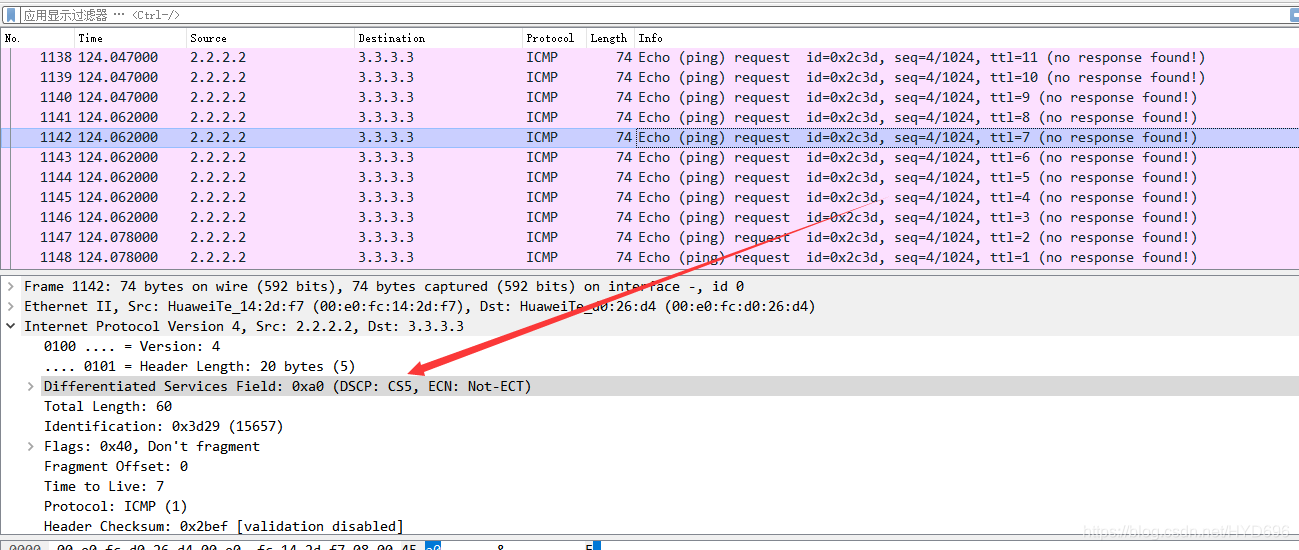Open the display filter bookmark icon
Screen dimensions: 1299x550
11,15
